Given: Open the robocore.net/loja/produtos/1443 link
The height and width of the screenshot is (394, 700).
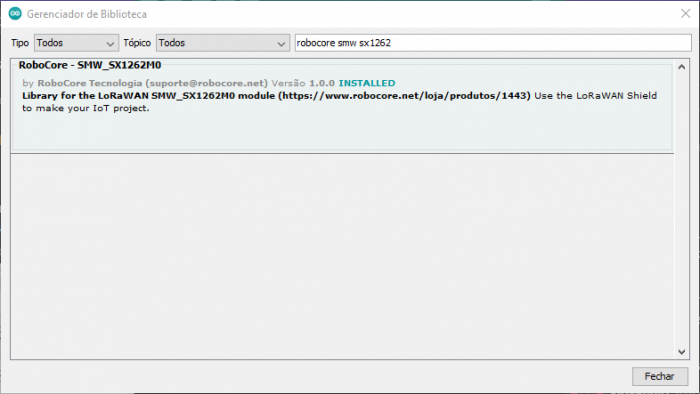Looking at the screenshot, I should coord(405,95).
